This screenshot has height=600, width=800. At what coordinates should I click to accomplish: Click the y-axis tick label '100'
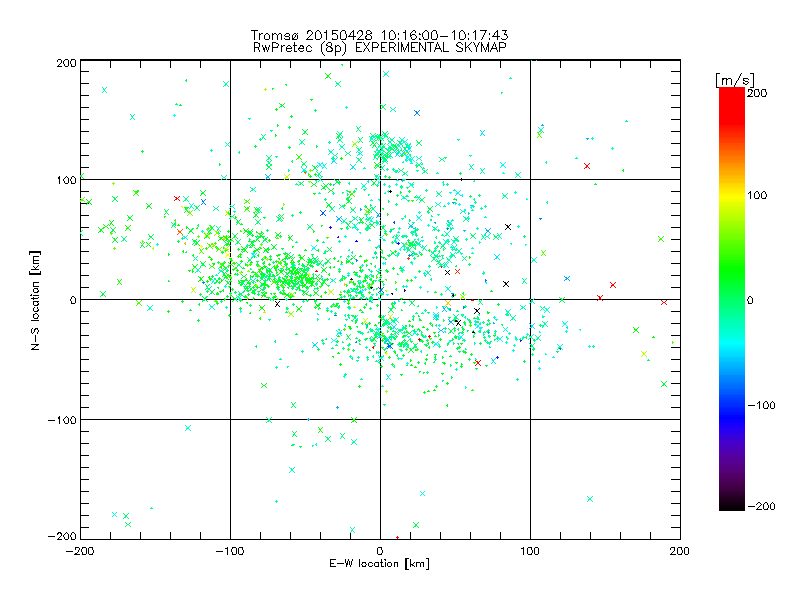tap(66, 181)
